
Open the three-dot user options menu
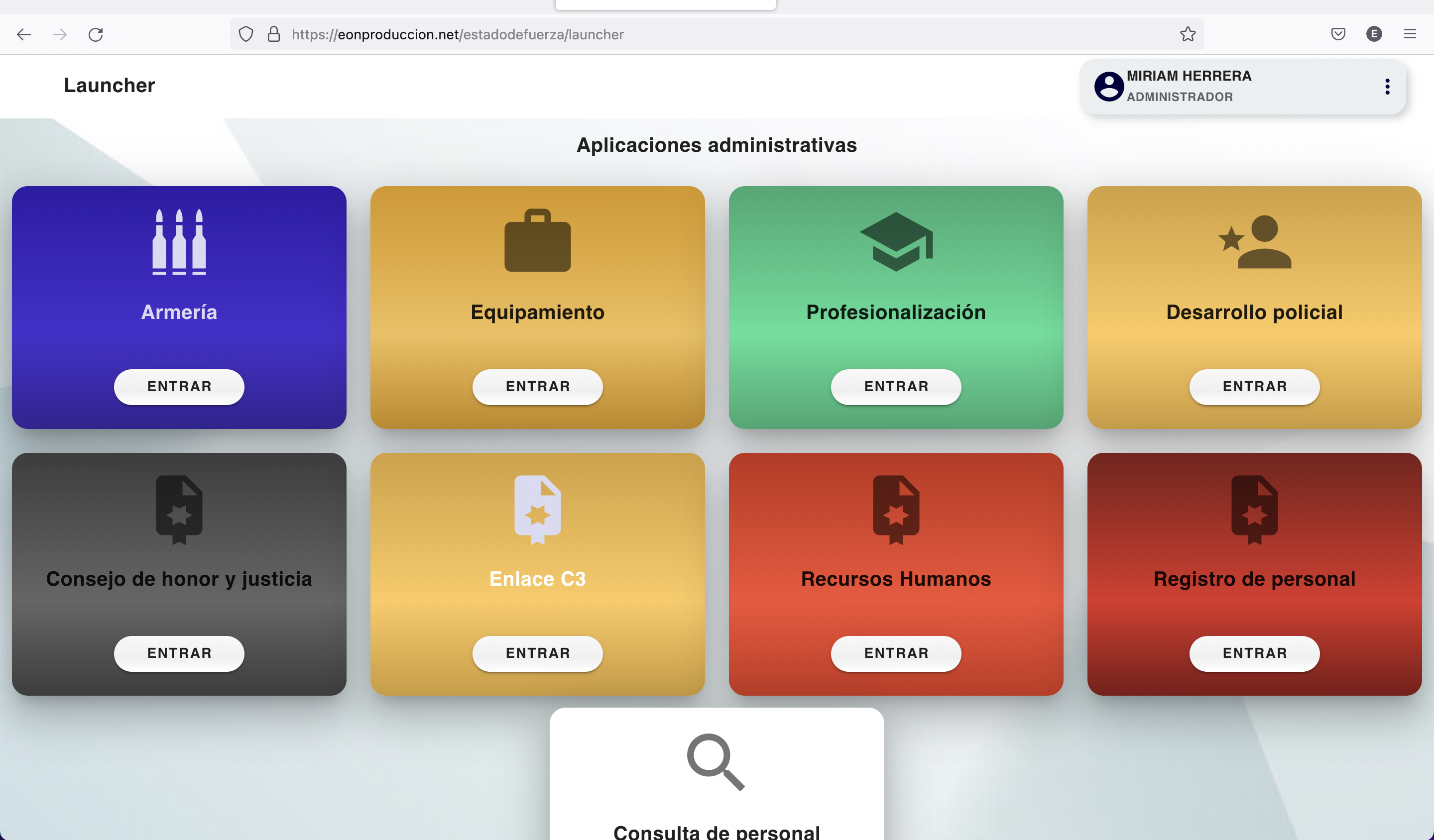point(1387,87)
